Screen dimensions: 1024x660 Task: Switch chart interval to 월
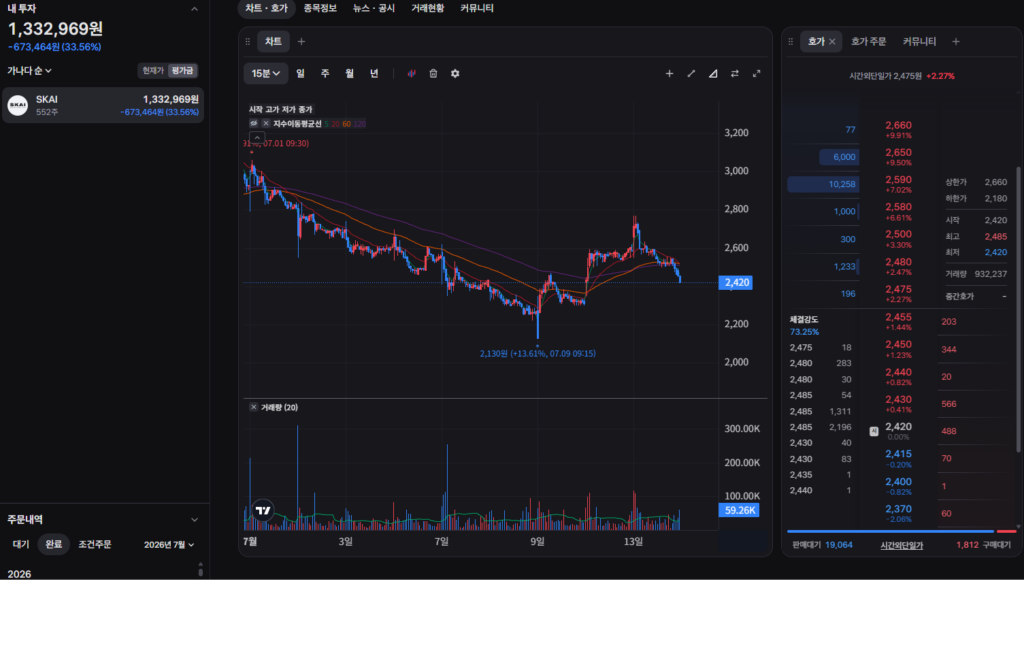(349, 74)
